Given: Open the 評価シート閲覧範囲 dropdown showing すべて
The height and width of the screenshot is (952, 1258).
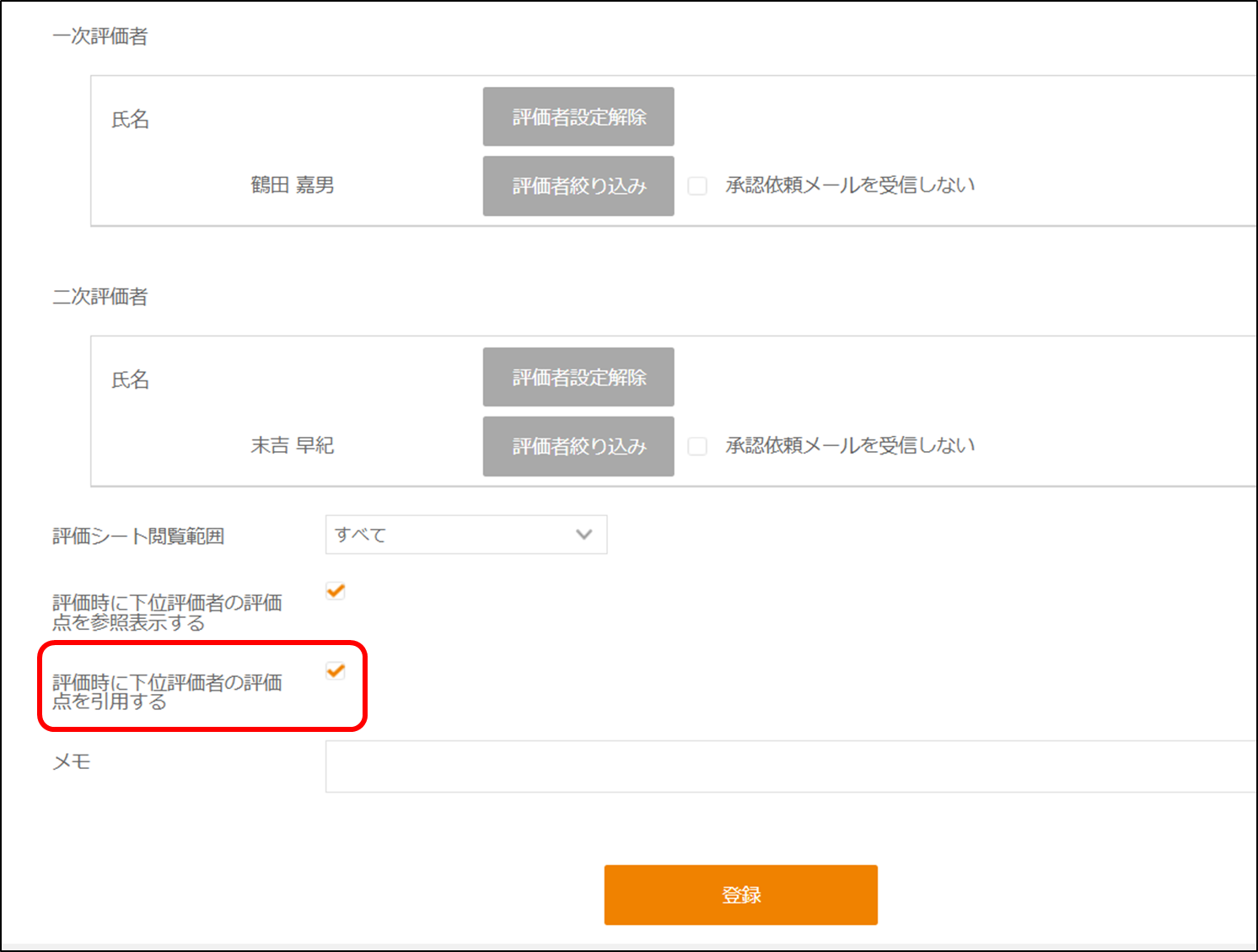Looking at the screenshot, I should tap(465, 535).
